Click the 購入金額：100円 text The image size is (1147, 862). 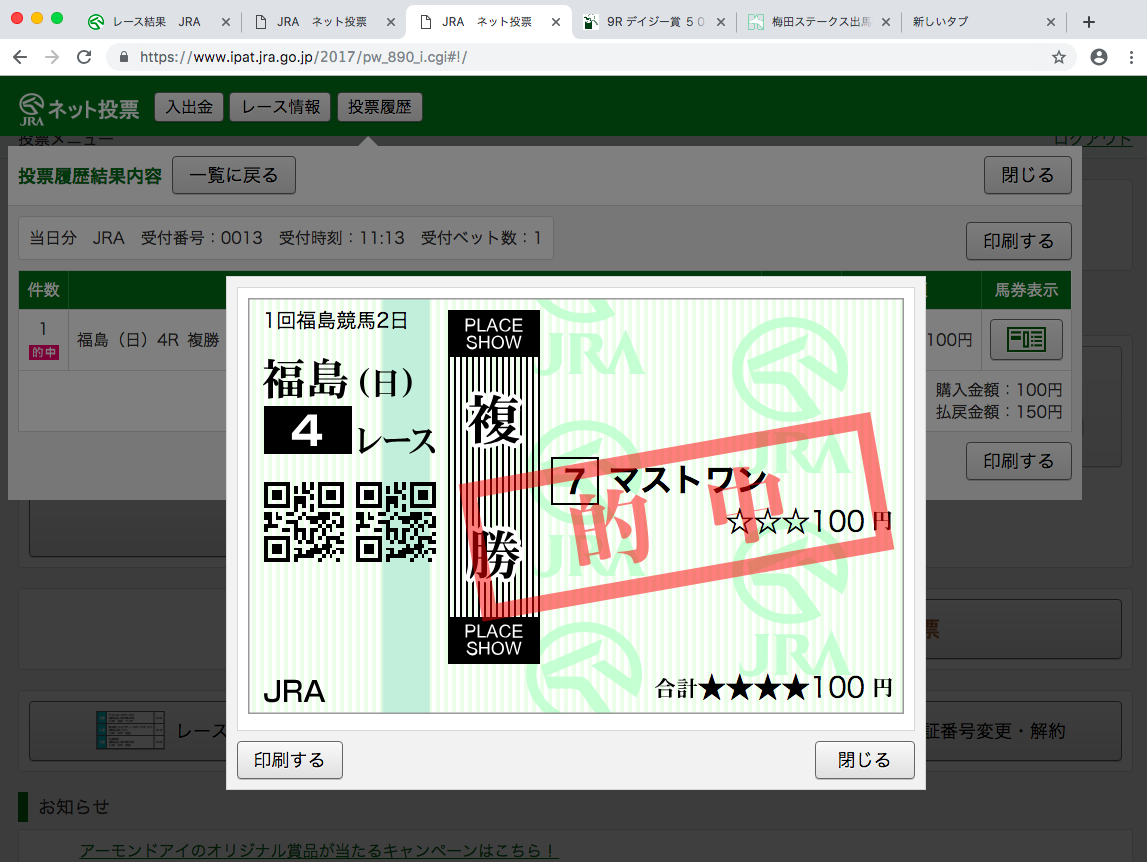tap(999, 390)
